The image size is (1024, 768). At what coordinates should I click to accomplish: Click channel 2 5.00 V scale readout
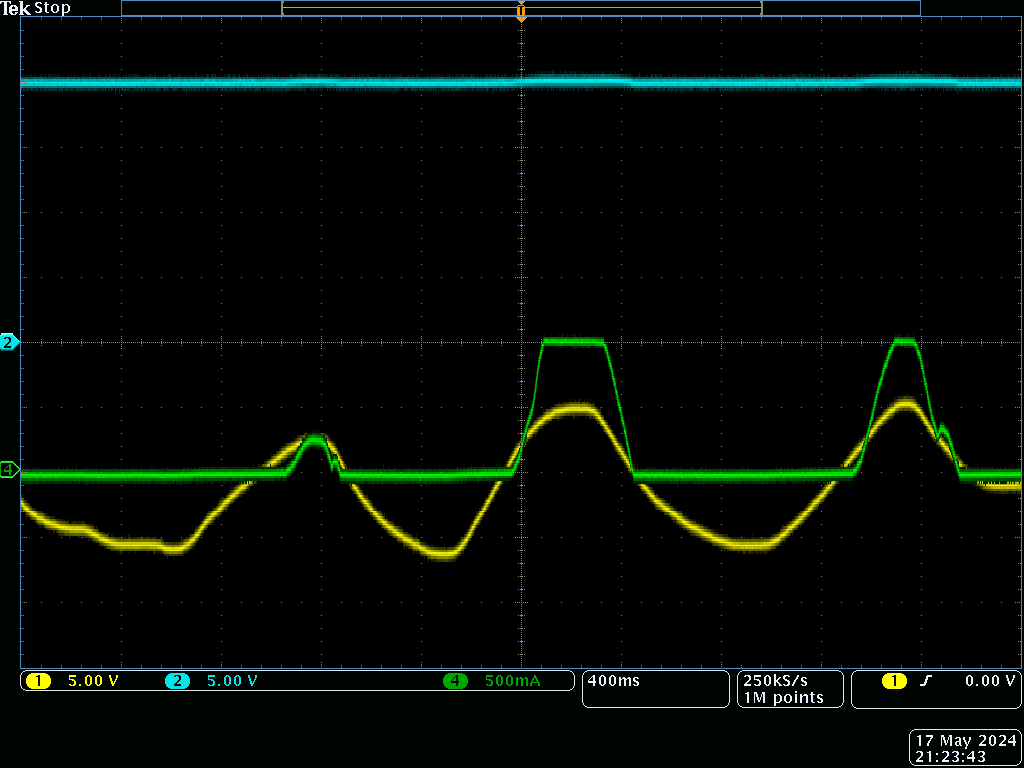tap(232, 681)
